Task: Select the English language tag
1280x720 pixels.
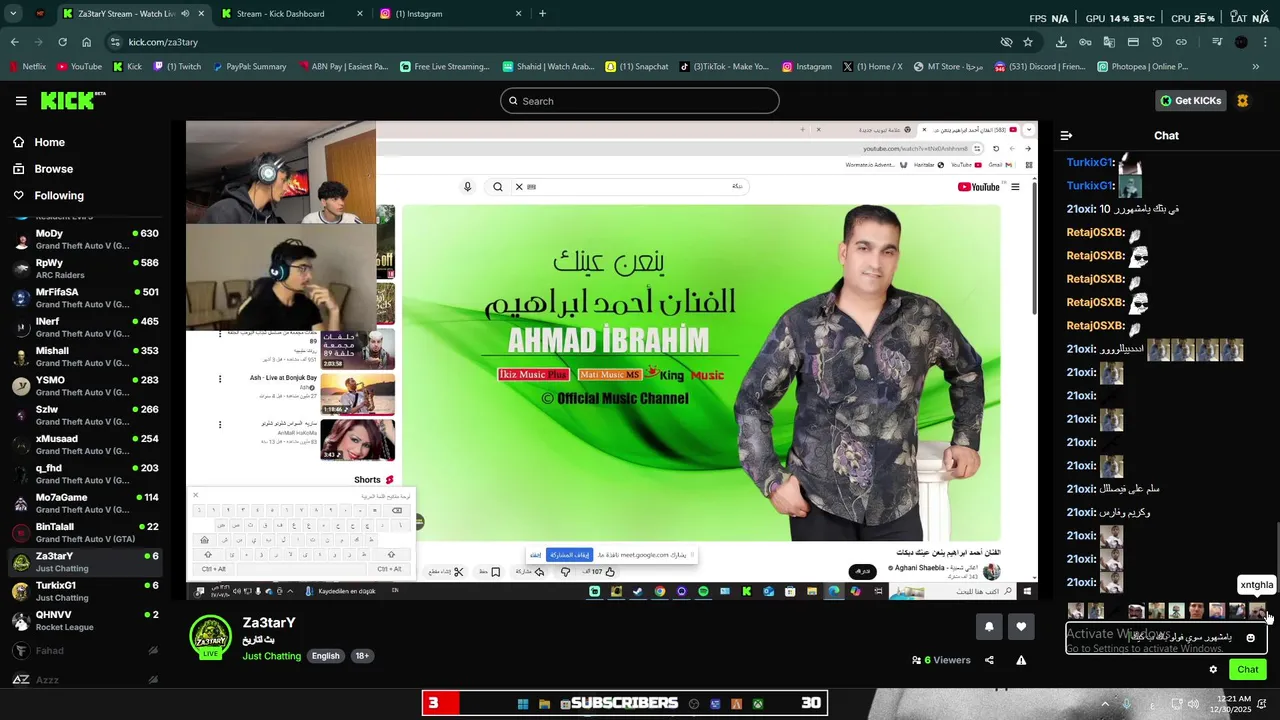Action: click(325, 656)
